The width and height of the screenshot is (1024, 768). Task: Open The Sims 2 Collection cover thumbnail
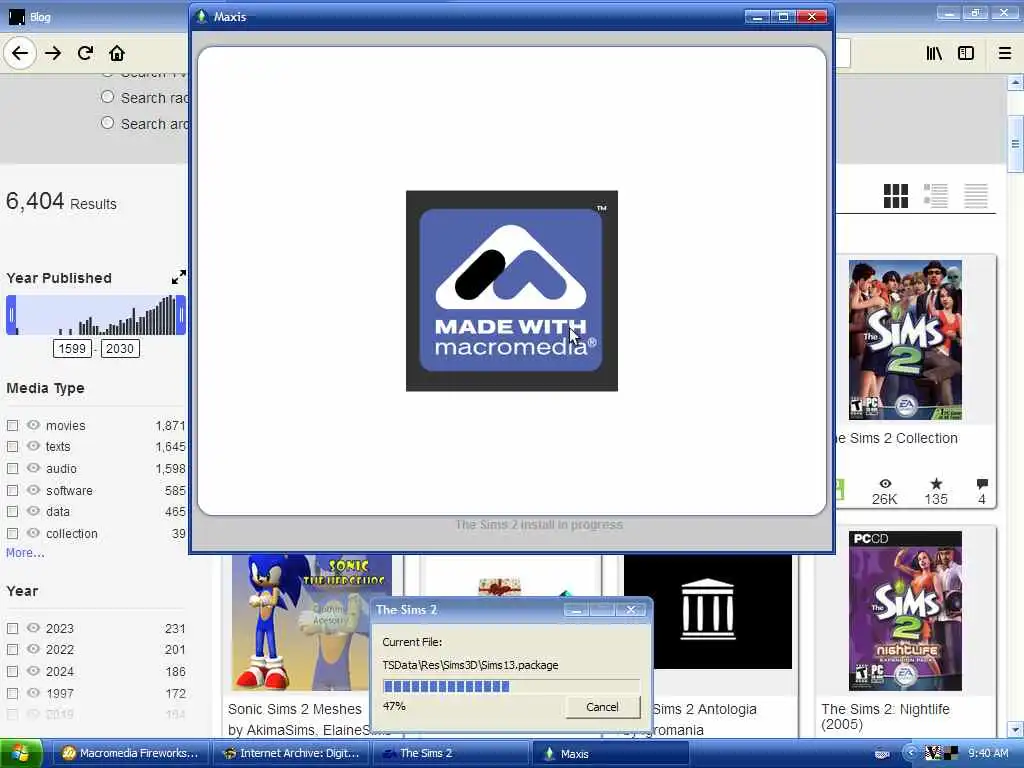(x=905, y=340)
